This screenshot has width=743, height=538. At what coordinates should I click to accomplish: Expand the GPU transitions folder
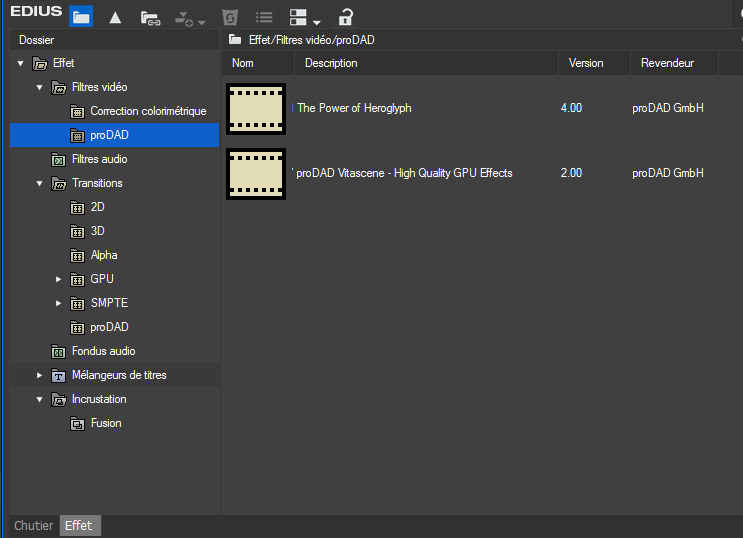tap(58, 279)
